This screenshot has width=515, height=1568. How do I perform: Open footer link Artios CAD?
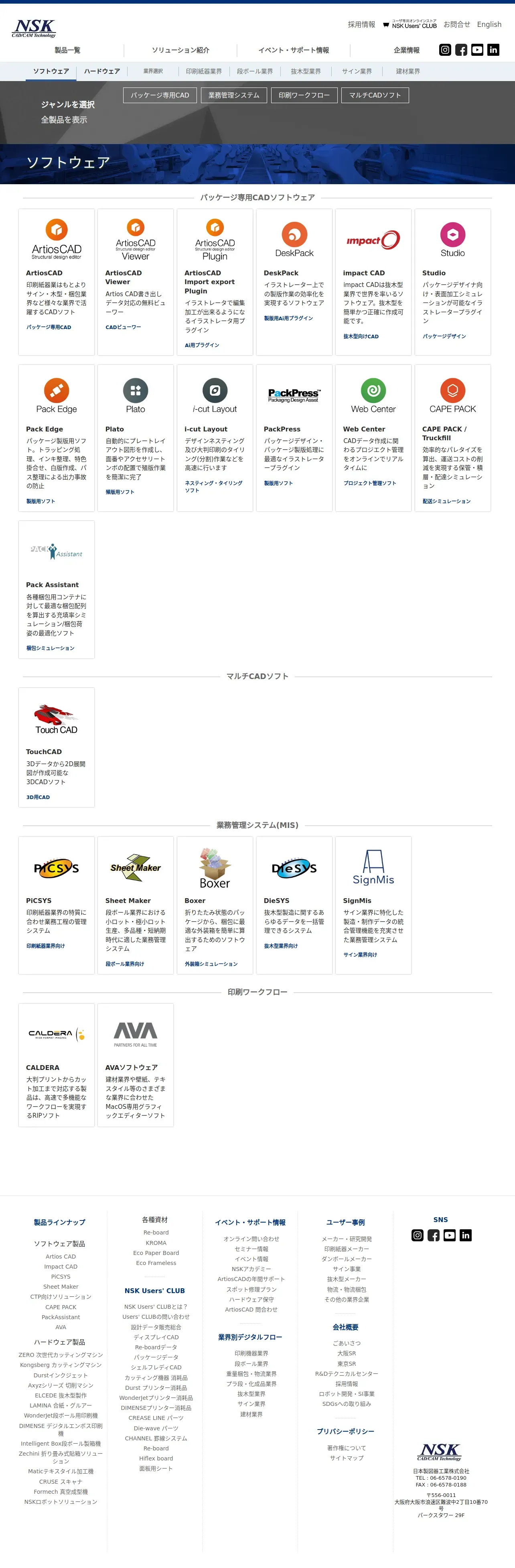tap(61, 1256)
